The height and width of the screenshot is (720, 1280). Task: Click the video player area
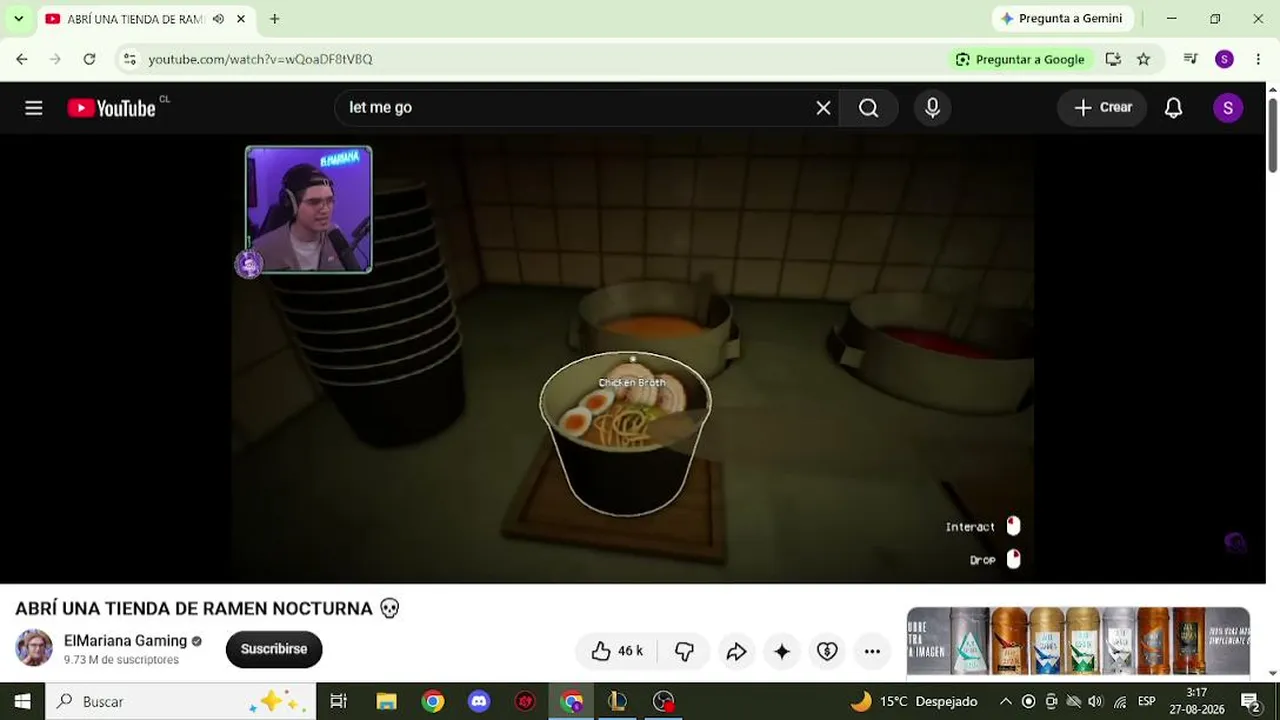coord(633,359)
